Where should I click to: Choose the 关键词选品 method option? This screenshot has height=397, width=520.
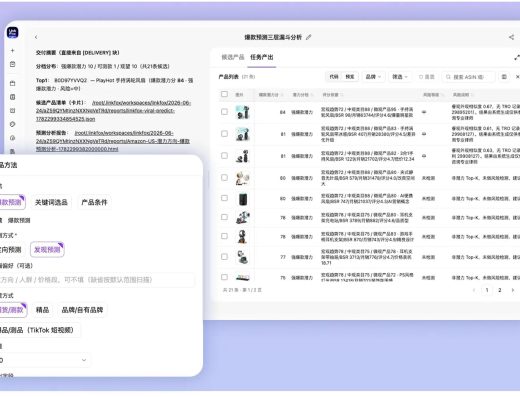[x=51, y=202]
